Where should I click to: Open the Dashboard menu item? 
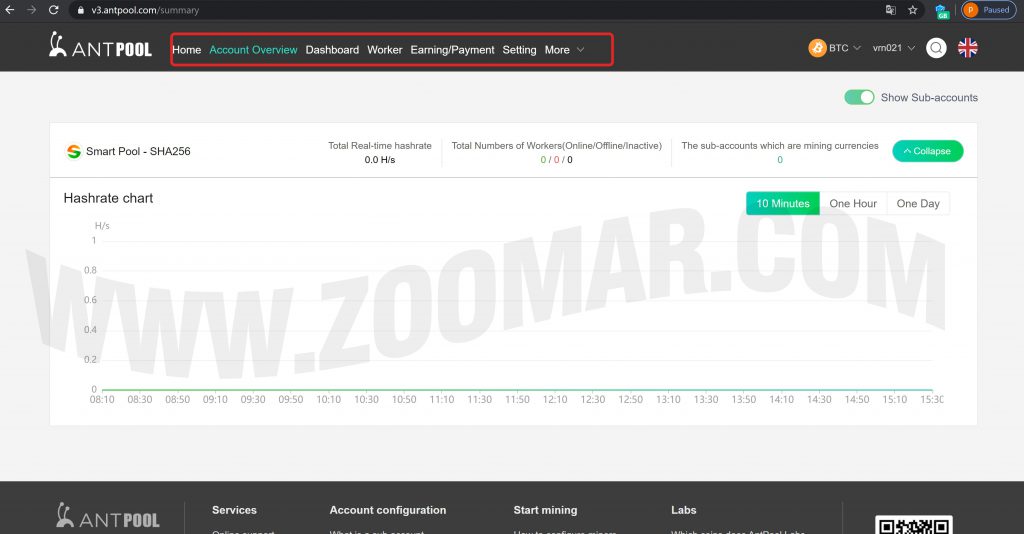pyautogui.click(x=332, y=50)
